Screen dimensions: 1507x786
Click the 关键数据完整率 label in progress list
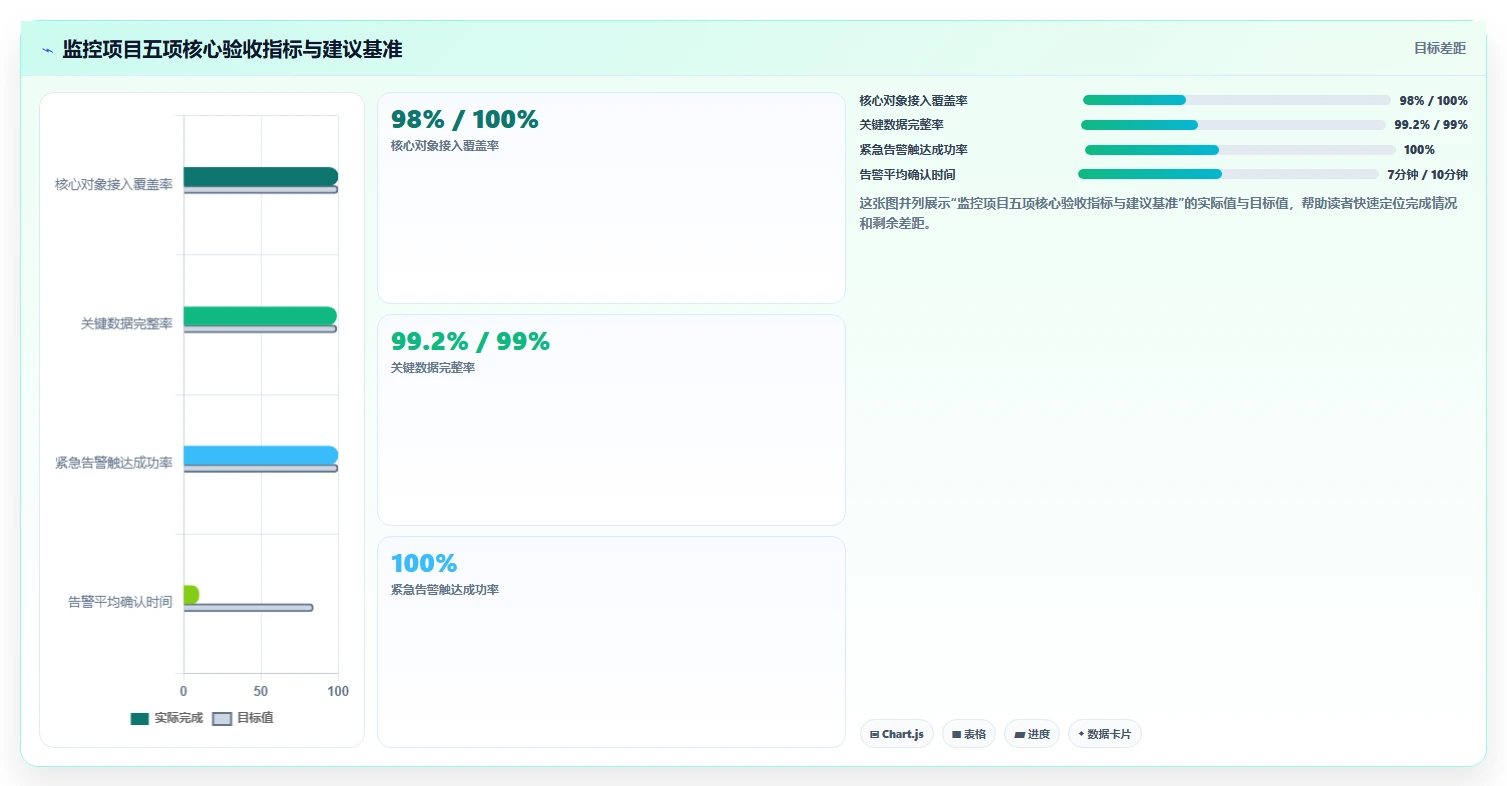click(901, 125)
